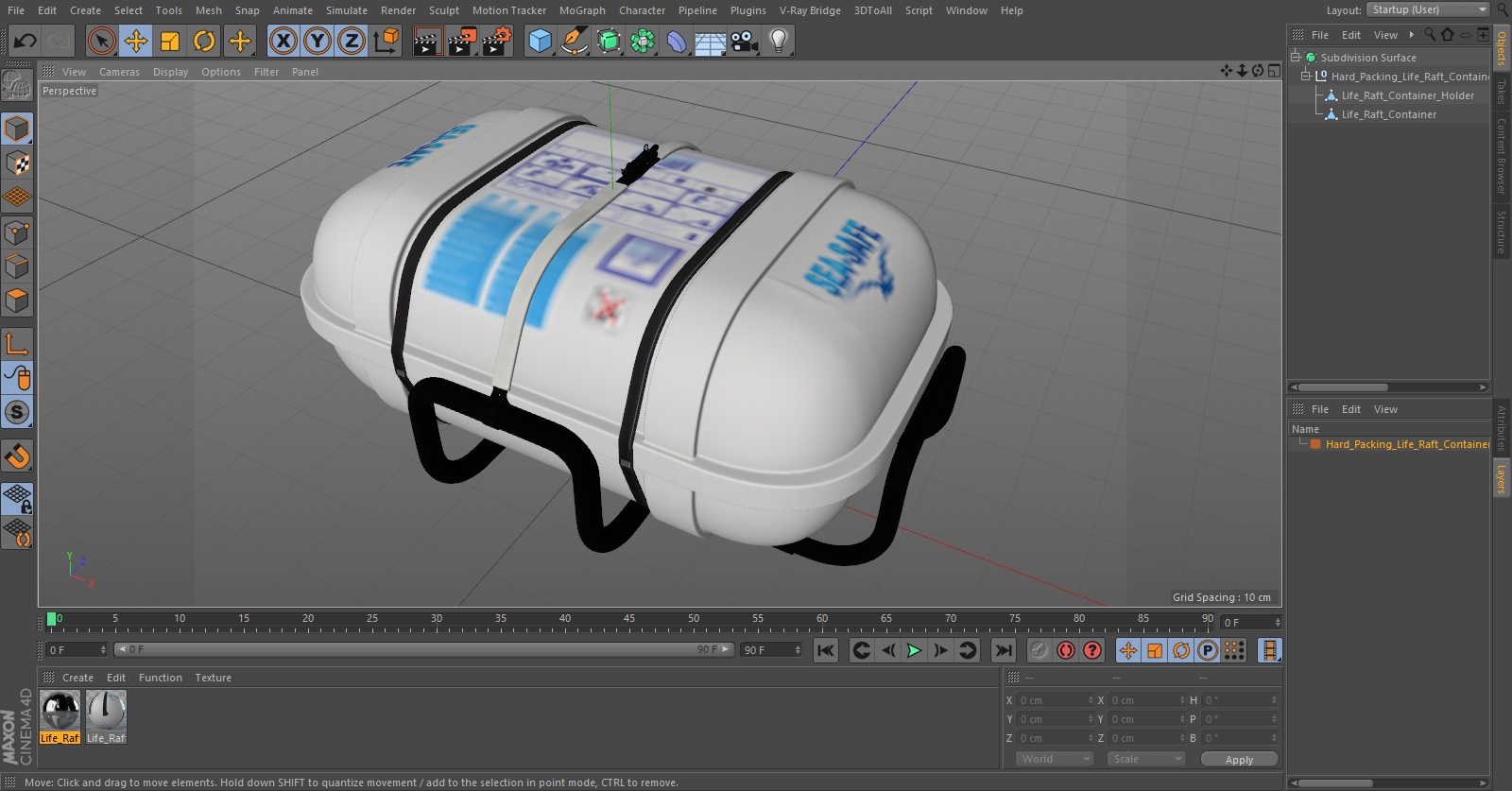Image resolution: width=1512 pixels, height=791 pixels.
Task: Open the Scale mode dropdown
Action: [1145, 759]
